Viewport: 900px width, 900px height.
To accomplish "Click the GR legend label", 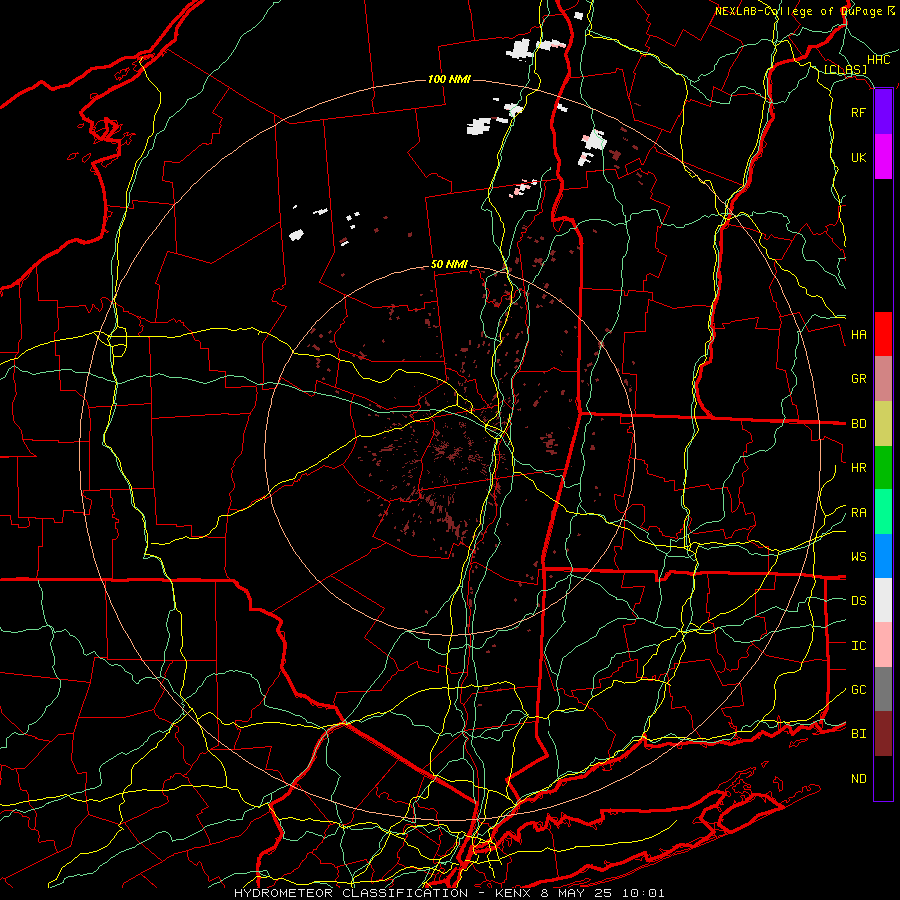I will click(x=858, y=379).
